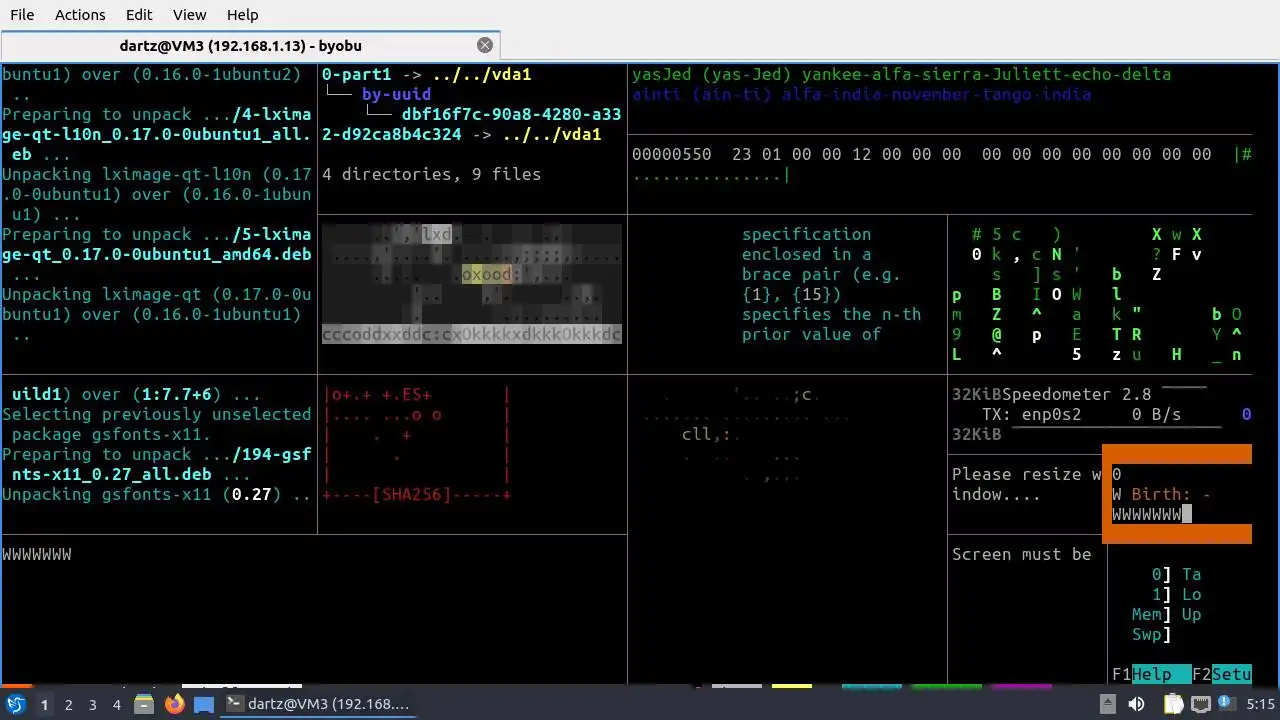
Task: Close the dartz@VM3 byobu tab
Action: click(485, 45)
